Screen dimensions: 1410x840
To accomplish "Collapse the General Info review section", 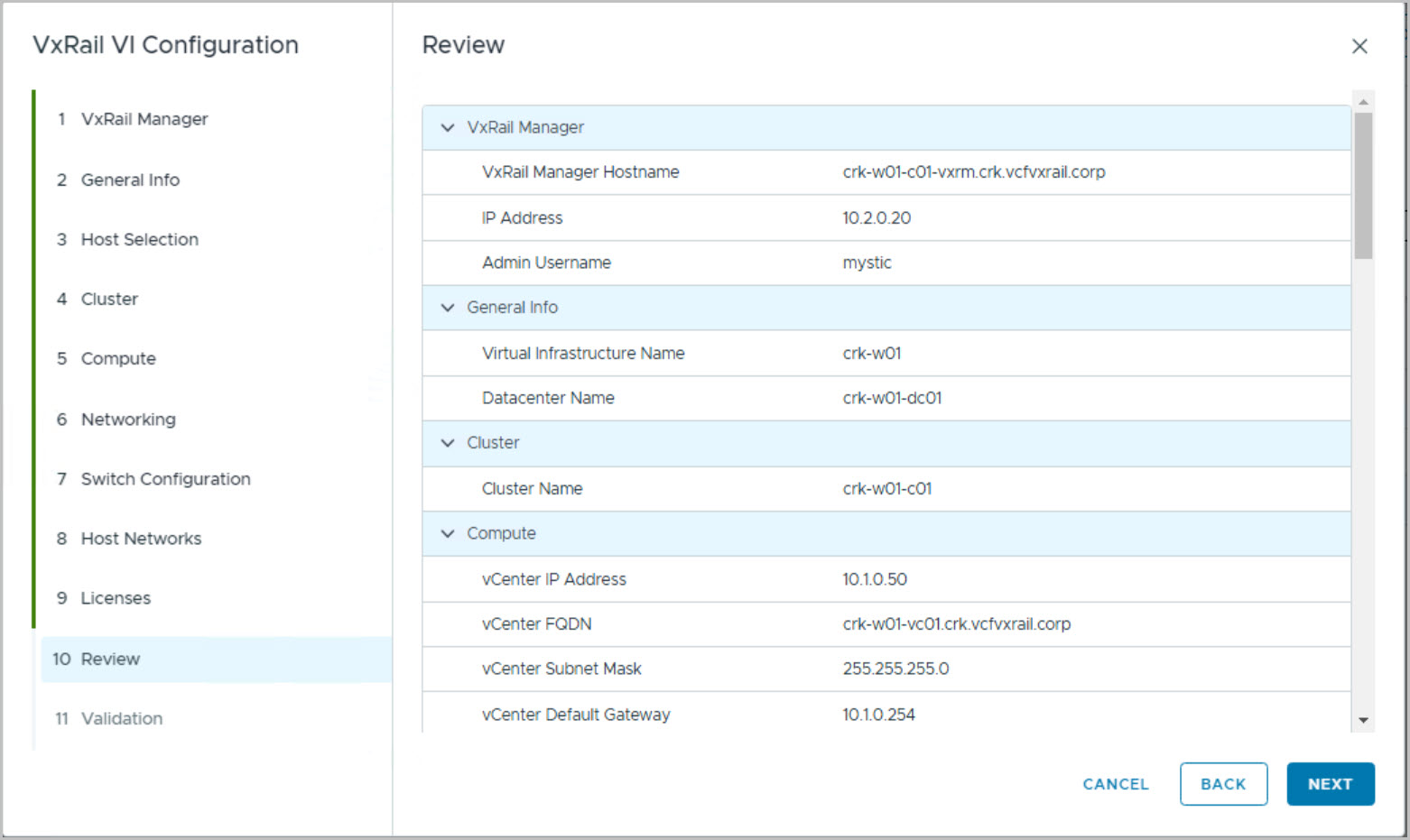I will point(448,308).
